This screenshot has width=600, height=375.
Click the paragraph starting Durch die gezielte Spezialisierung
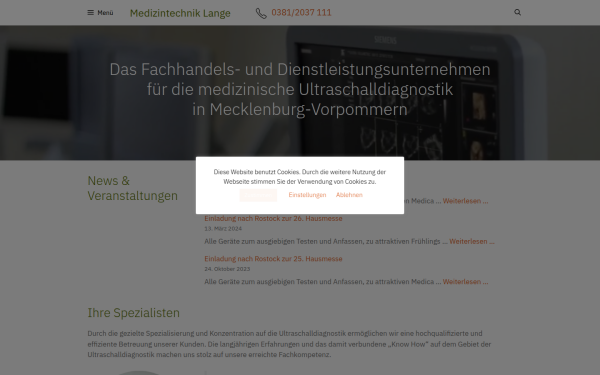pos(289,344)
